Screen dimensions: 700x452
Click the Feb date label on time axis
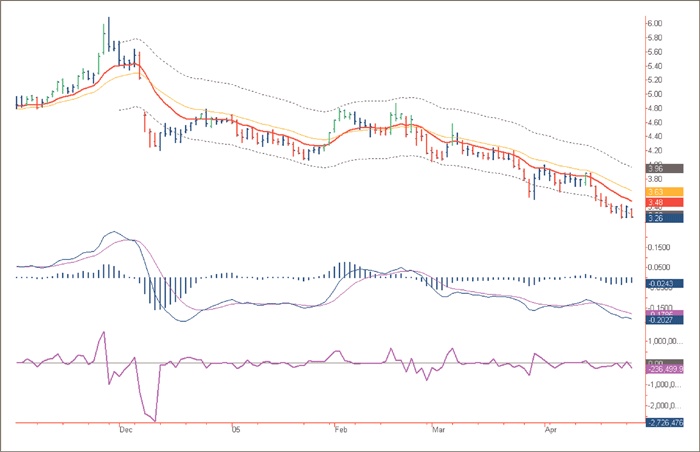[x=341, y=429]
